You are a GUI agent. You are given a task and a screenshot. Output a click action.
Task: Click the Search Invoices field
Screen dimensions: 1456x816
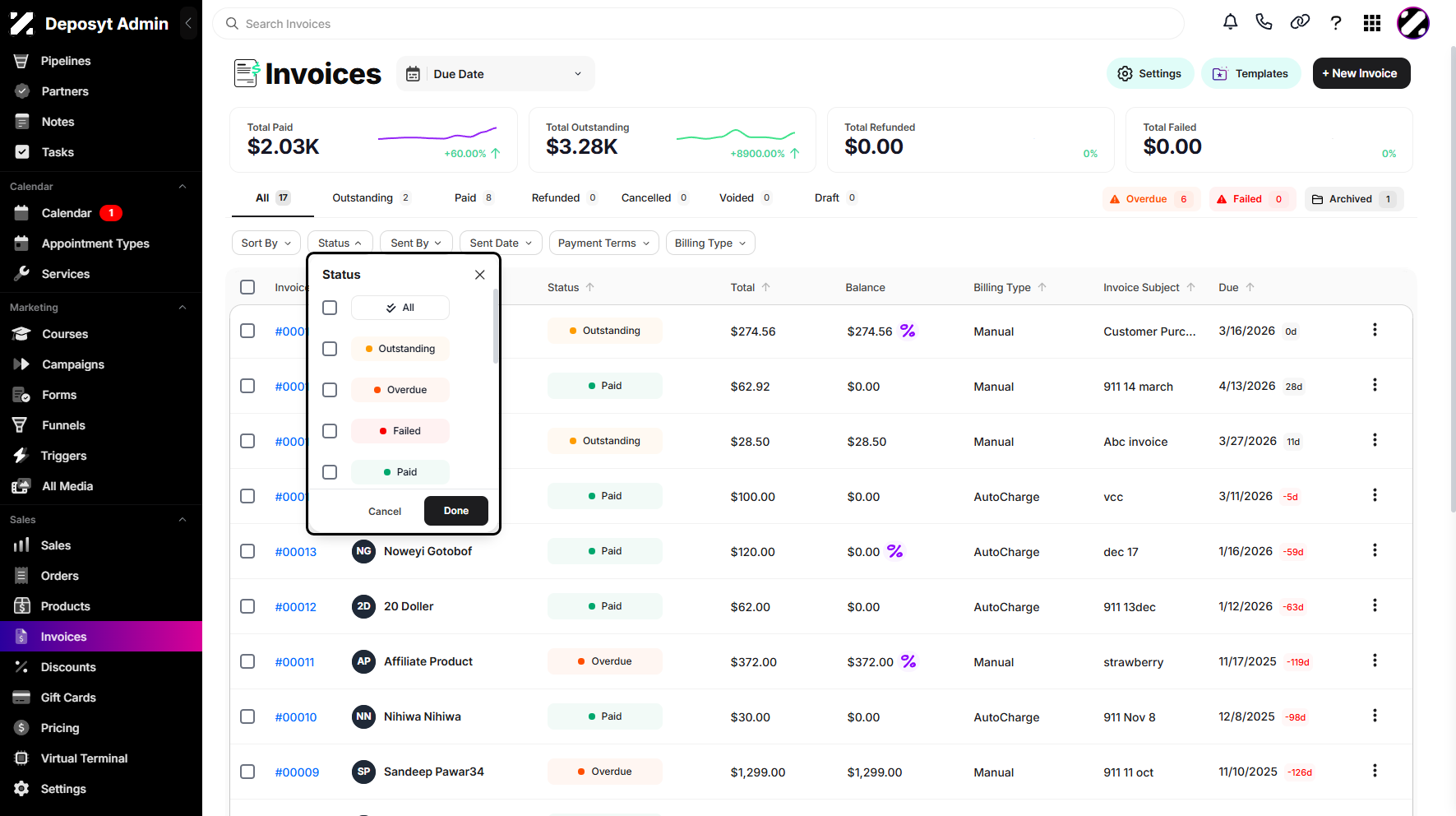pyautogui.click(x=698, y=24)
